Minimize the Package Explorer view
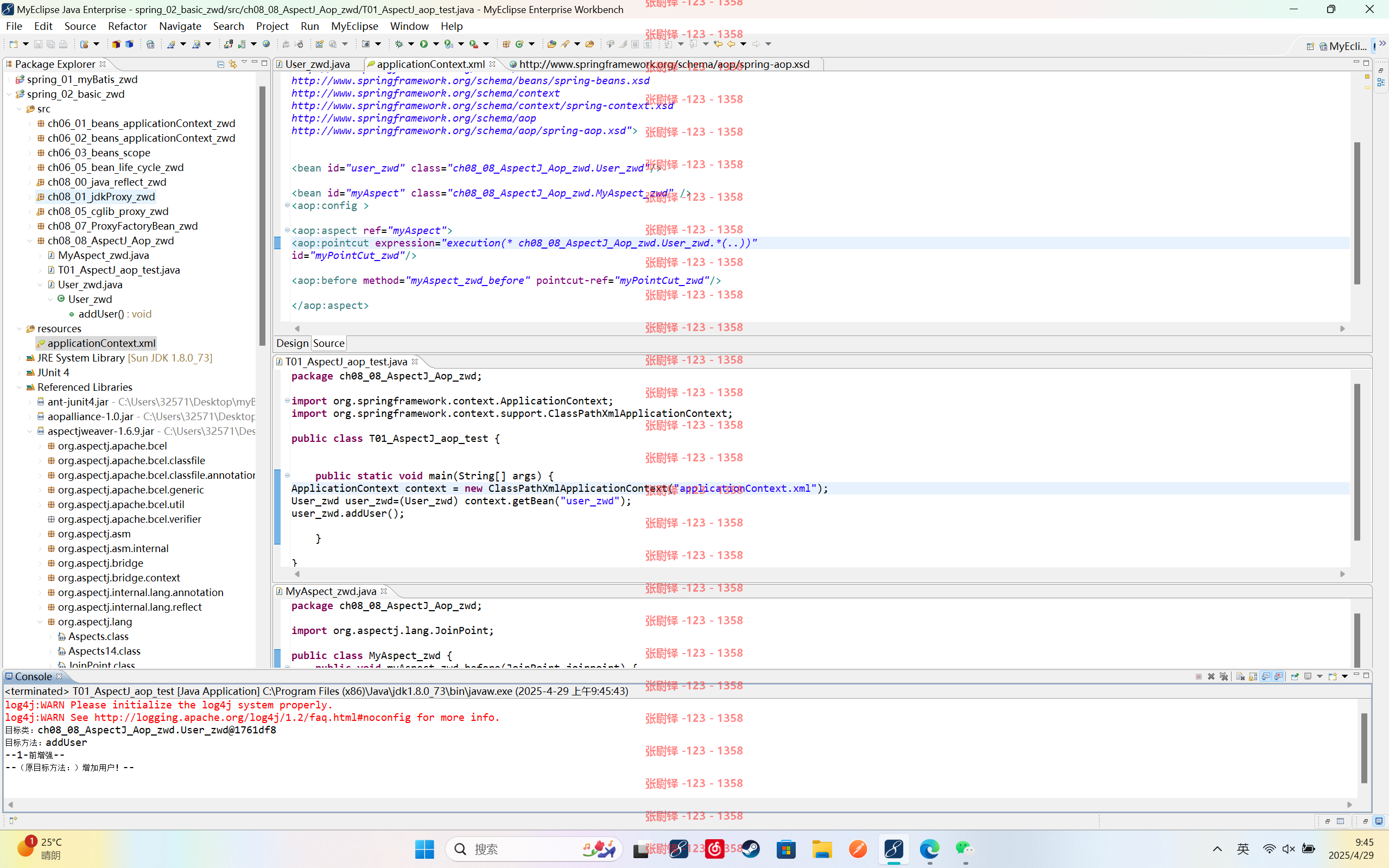 254,62
